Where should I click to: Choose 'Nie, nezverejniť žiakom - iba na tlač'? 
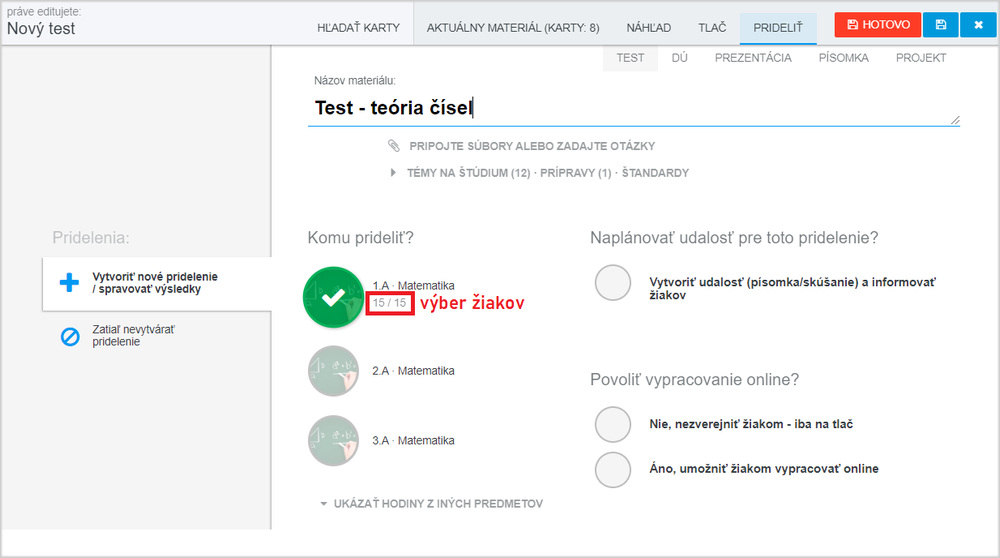click(x=613, y=424)
